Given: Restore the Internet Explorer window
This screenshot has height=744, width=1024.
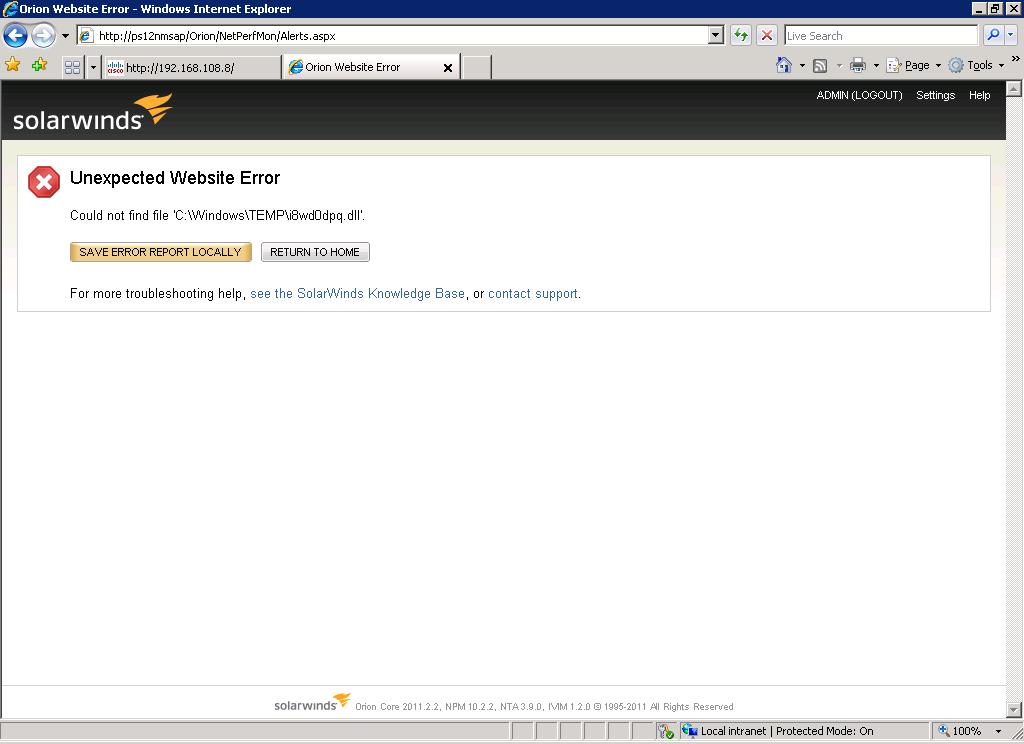Looking at the screenshot, I should tap(995, 8).
